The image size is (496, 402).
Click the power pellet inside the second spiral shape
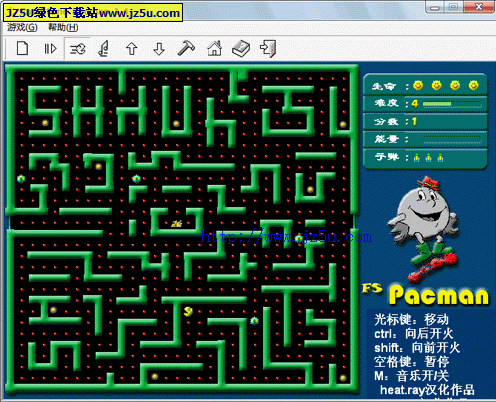pos(98,166)
